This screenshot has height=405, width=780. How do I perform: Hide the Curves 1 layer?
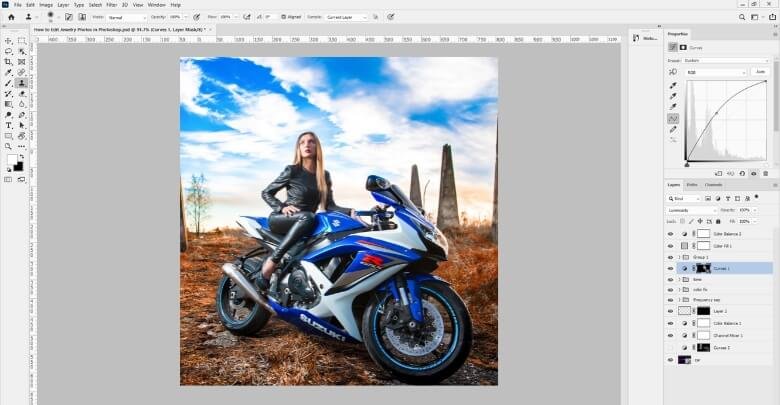pyautogui.click(x=670, y=269)
